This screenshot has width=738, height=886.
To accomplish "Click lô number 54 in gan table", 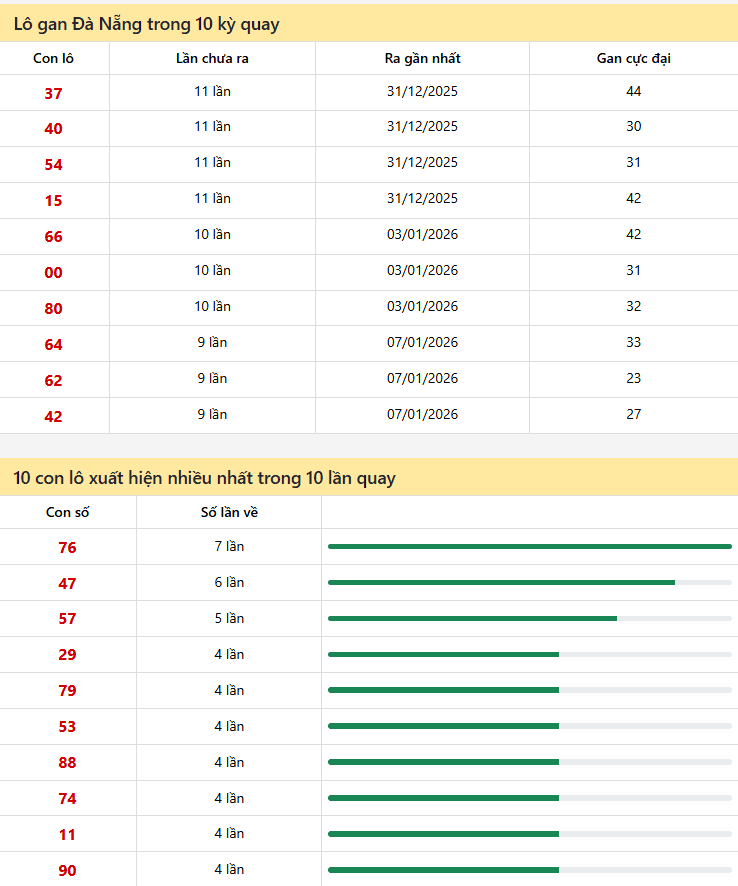I will [53, 165].
